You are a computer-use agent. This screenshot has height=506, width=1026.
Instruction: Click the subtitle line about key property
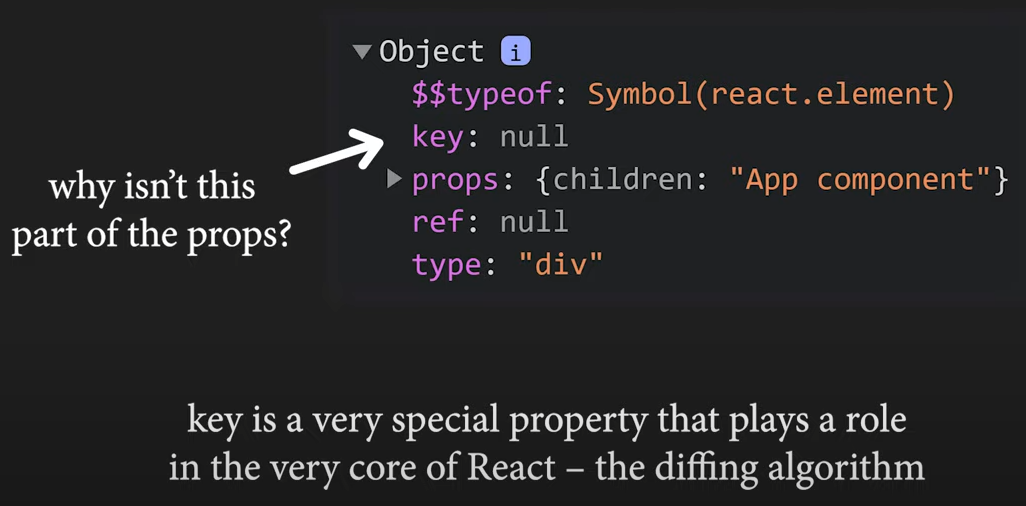click(x=546, y=421)
